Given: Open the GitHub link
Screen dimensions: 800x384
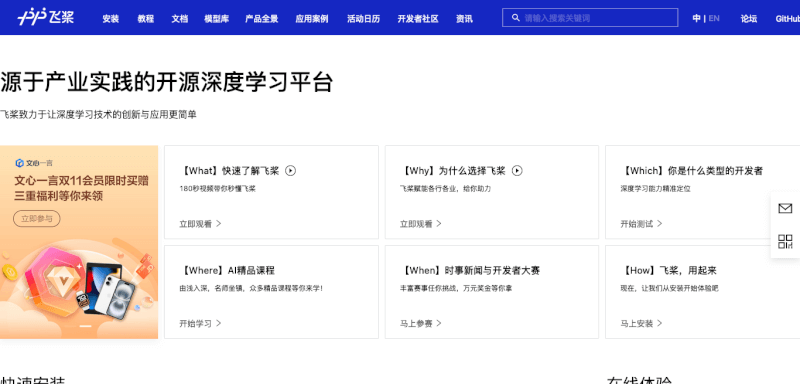Looking at the screenshot, I should point(787,19).
